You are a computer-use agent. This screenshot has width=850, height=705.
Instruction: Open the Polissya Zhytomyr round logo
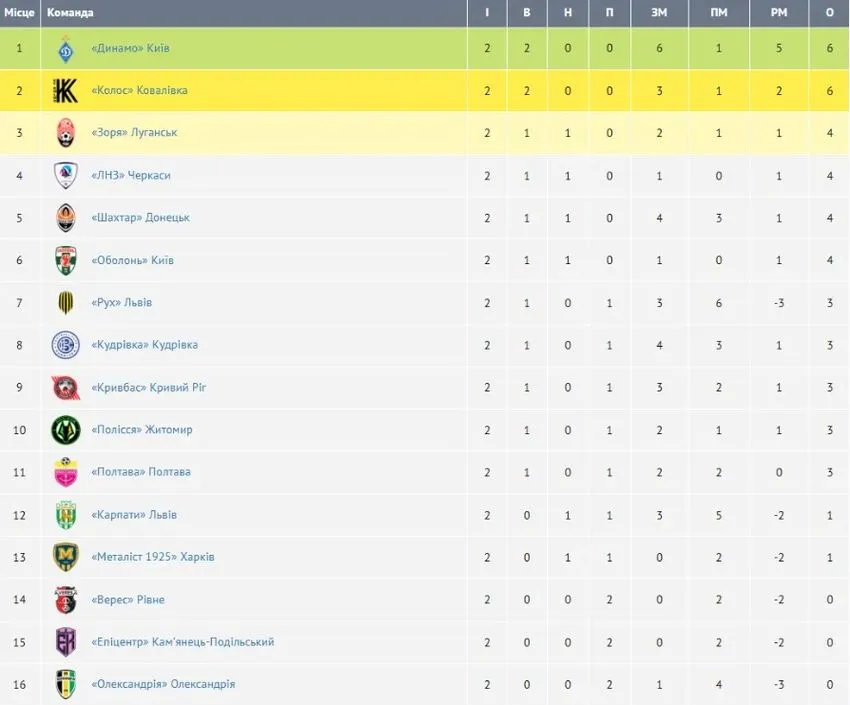click(66, 430)
